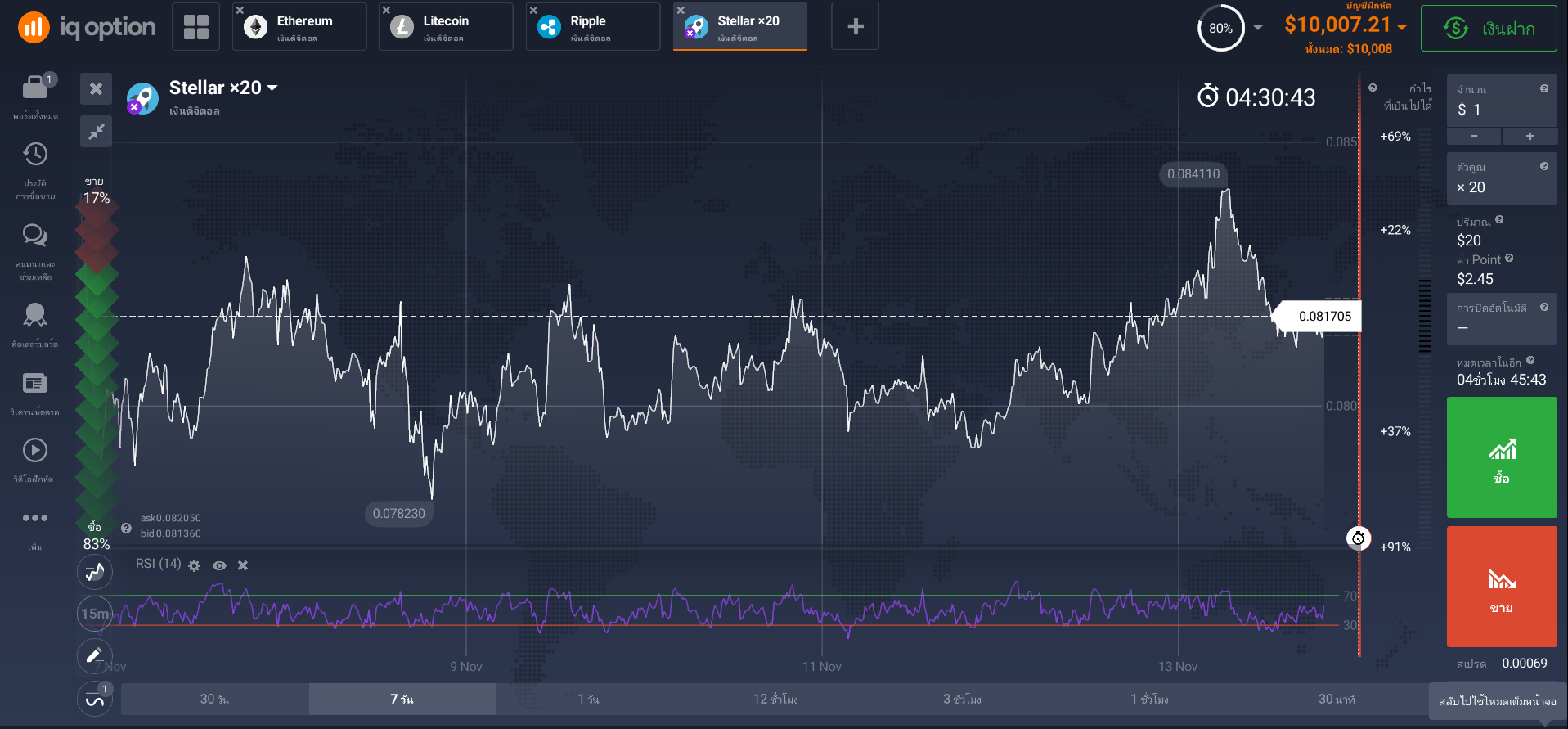This screenshot has height=729, width=1568.
Task: Open the indicators wave icon
Action: point(95,700)
